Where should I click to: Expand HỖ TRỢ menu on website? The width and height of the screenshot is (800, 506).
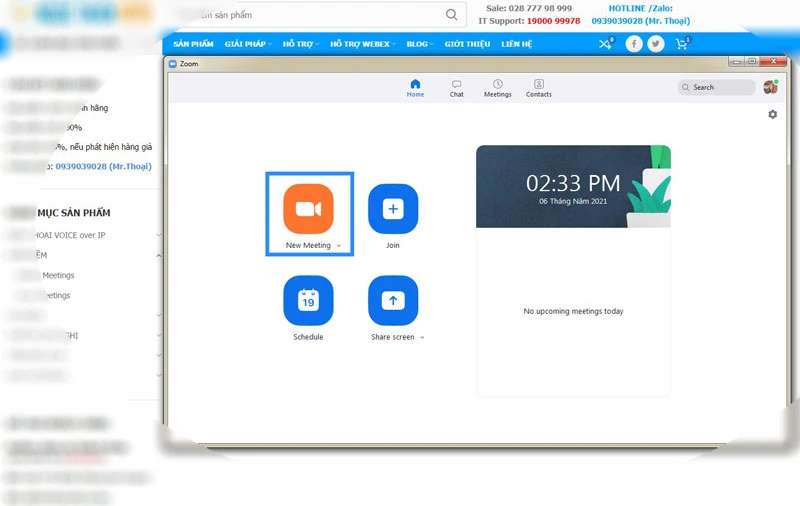pos(301,44)
